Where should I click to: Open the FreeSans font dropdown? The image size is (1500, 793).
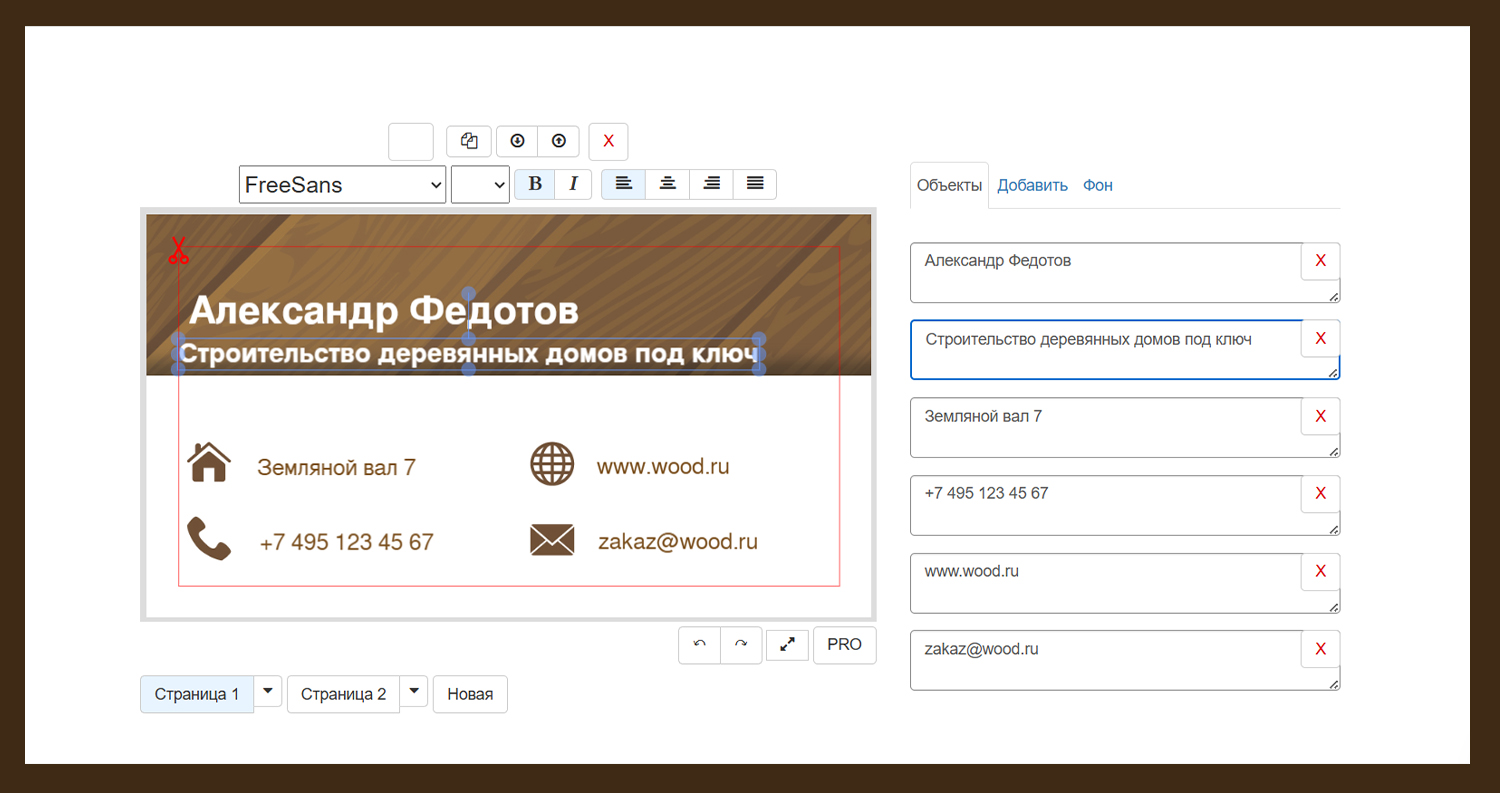coord(342,185)
